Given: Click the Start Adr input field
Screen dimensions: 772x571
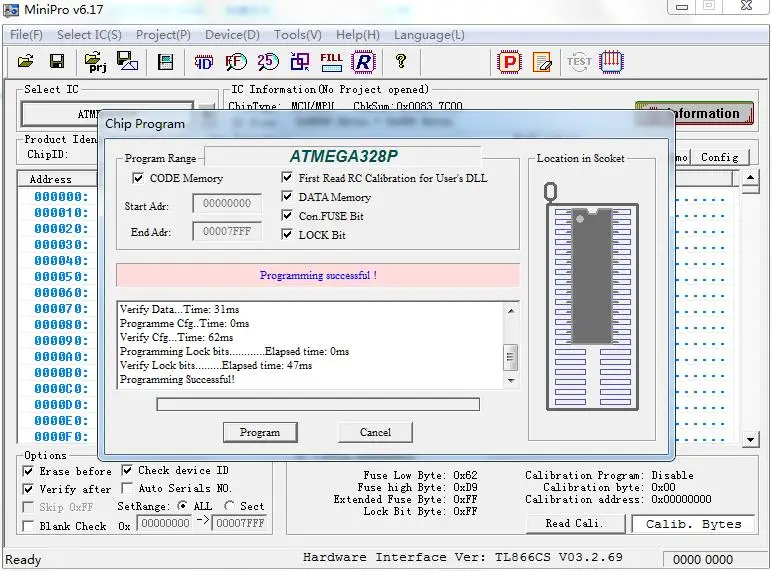Looking at the screenshot, I should click(227, 204).
